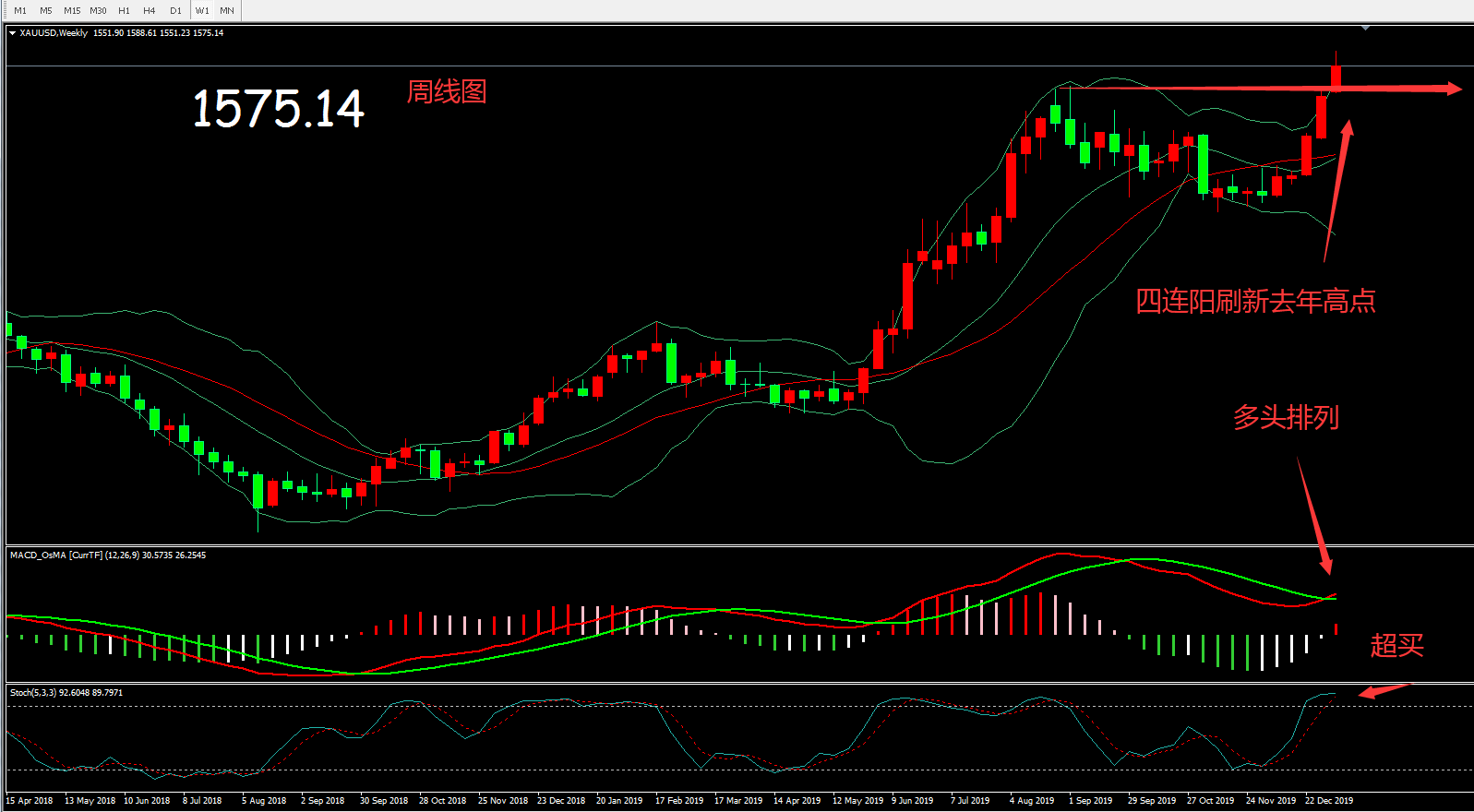Click the 1 Sep 2019 date label
The height and width of the screenshot is (812, 1474).
tap(1091, 801)
